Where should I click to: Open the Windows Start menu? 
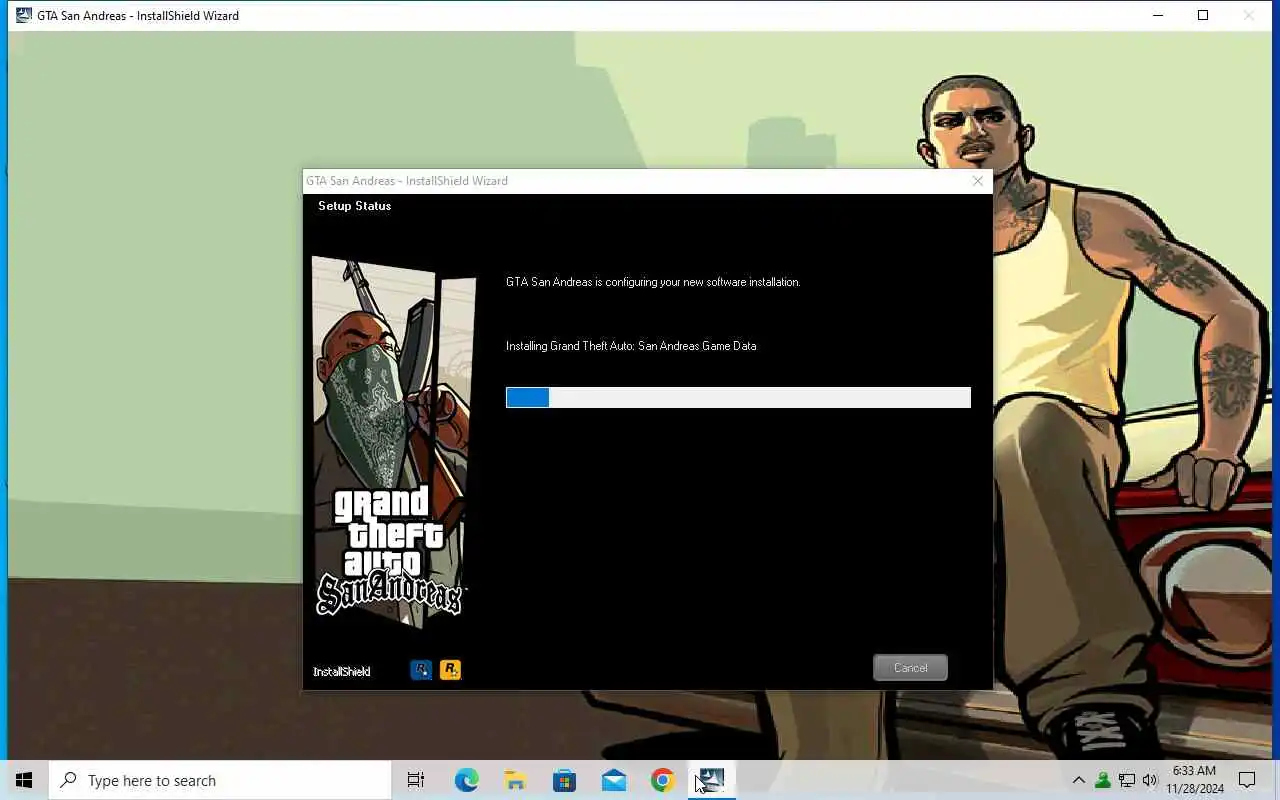coord(24,780)
